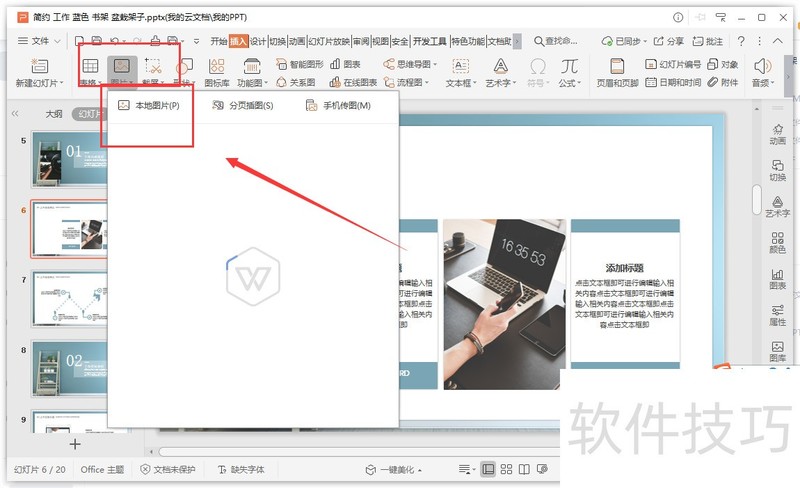Viewport: 800px width, 488px height.
Task: Insert Slide Number (幻灯片编号)
Action: 673,64
